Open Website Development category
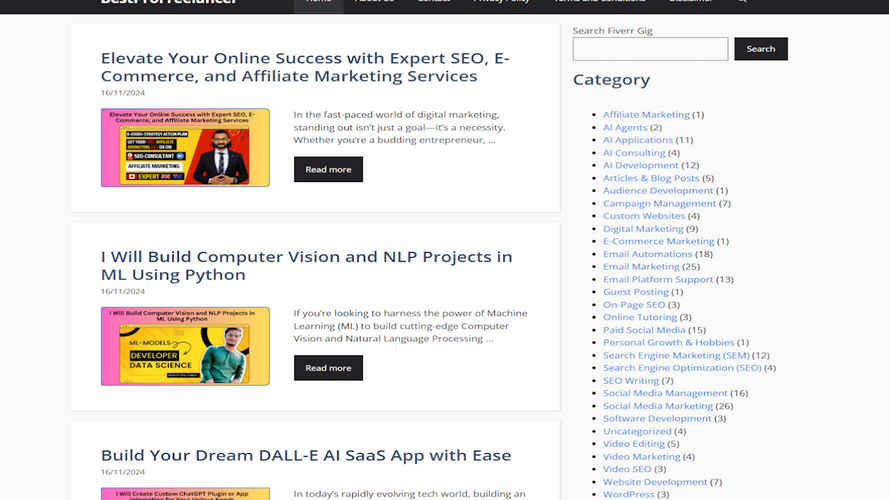Image resolution: width=889 pixels, height=500 pixels. coord(655,482)
